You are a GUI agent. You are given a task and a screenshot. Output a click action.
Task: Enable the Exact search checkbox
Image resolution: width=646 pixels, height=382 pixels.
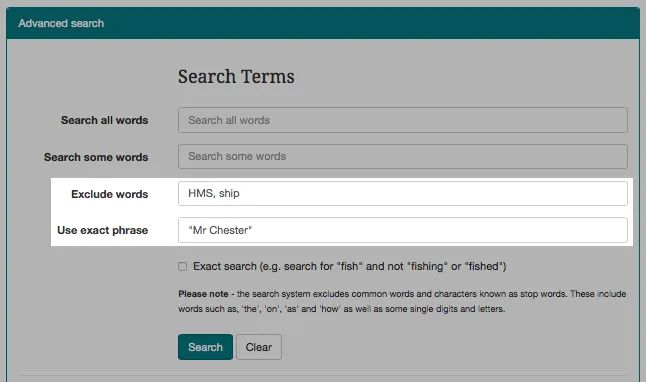[183, 267]
